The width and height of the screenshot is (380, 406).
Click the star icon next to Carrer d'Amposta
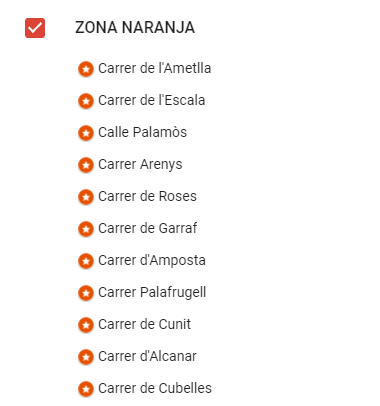pyautogui.click(x=86, y=261)
